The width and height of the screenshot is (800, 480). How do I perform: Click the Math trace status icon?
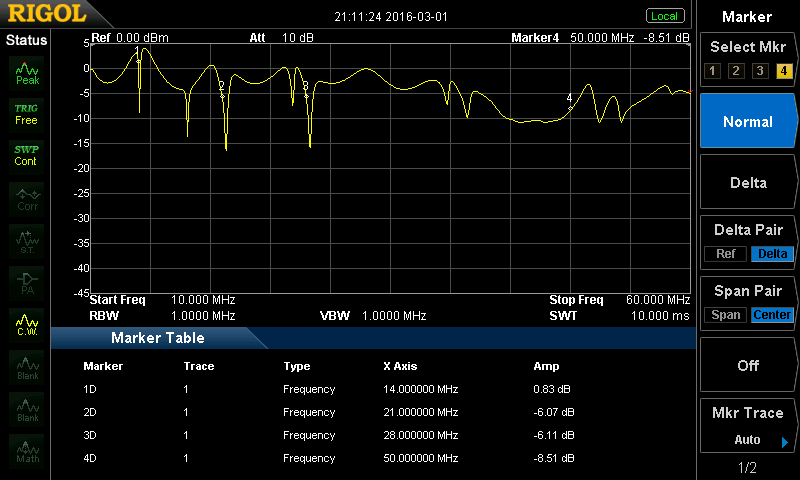point(27,451)
